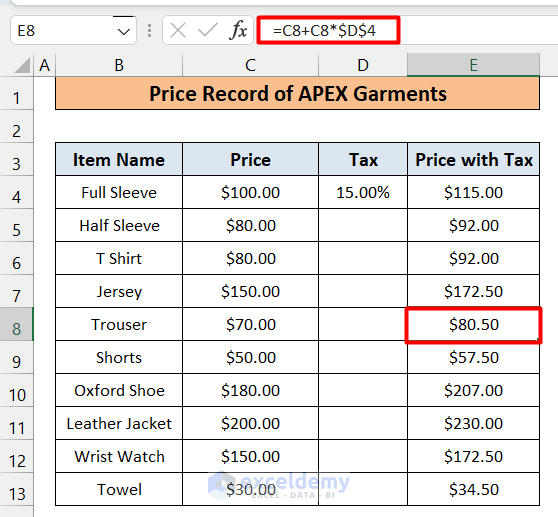Select column A header
This screenshot has width=558, height=517.
[44, 65]
